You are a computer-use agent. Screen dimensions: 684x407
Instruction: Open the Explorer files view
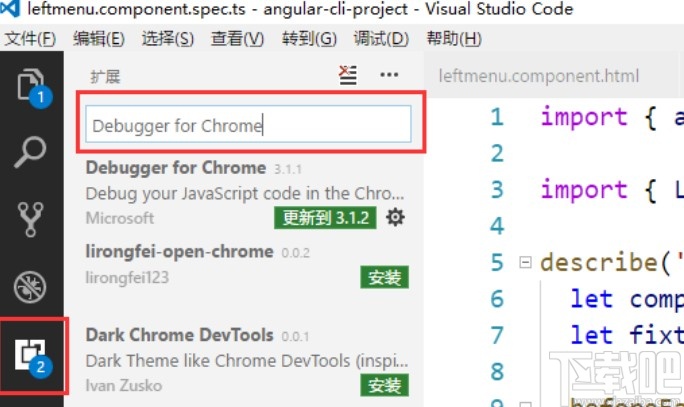click(31, 86)
